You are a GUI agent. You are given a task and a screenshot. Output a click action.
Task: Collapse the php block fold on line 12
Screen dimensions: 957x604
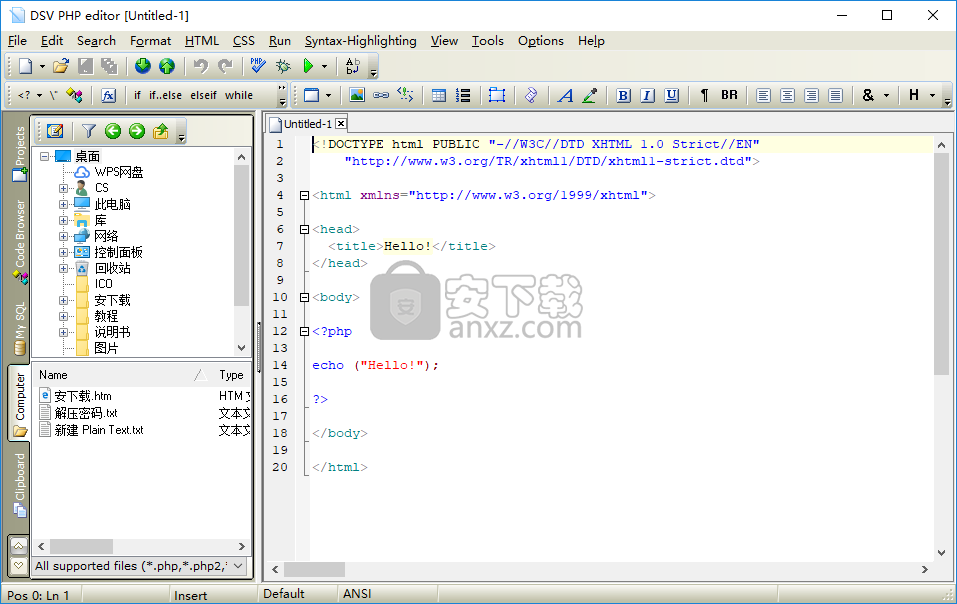point(304,331)
